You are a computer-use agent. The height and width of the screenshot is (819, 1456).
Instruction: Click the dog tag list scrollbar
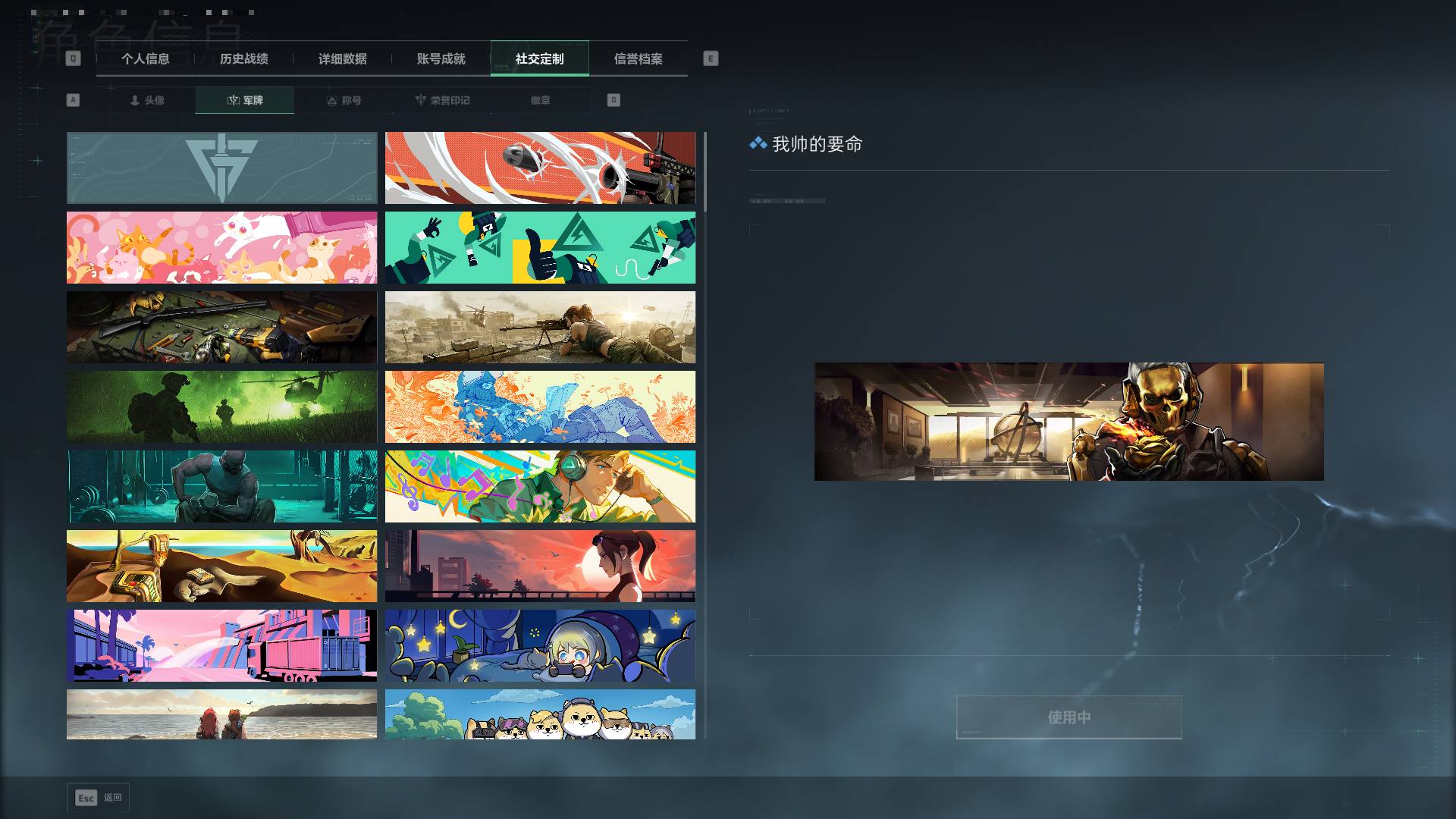(x=705, y=172)
